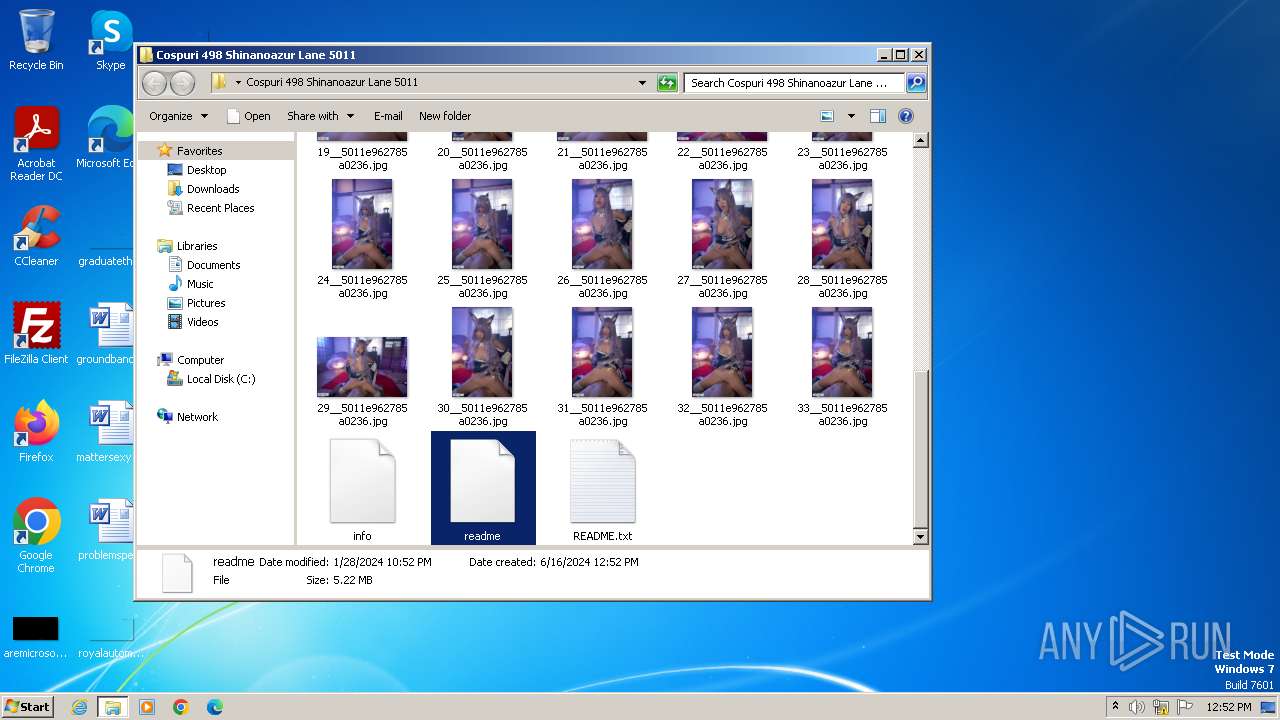1280x720 pixels.
Task: Click in the Search Cospuri input box
Action: pos(794,83)
